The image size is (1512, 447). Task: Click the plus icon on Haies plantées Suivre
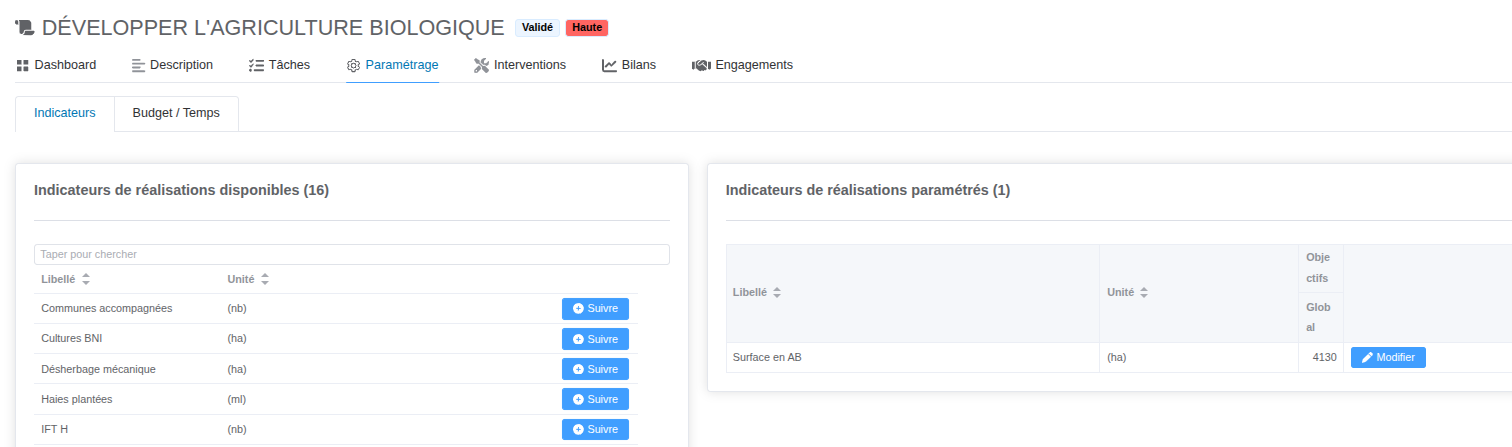(x=578, y=399)
